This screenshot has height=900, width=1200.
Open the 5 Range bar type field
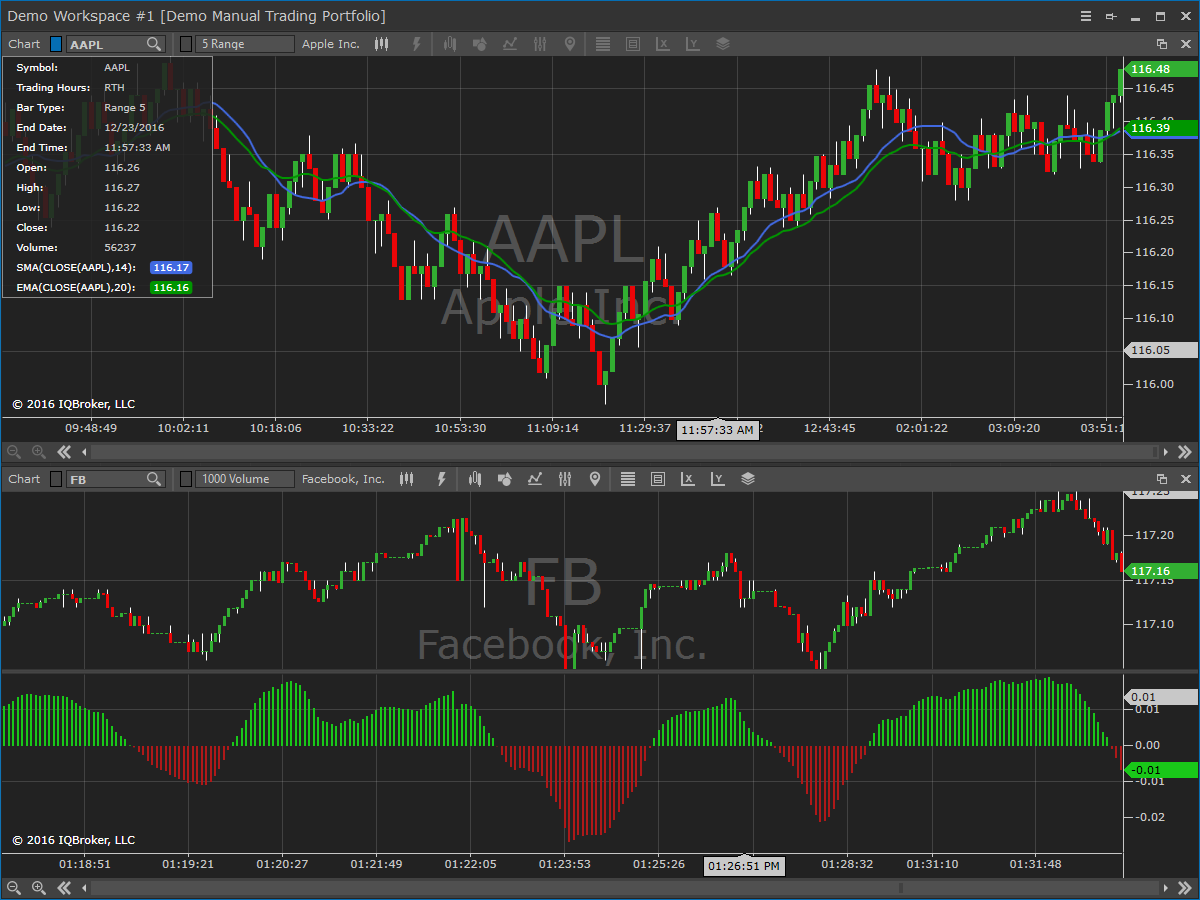[x=245, y=44]
